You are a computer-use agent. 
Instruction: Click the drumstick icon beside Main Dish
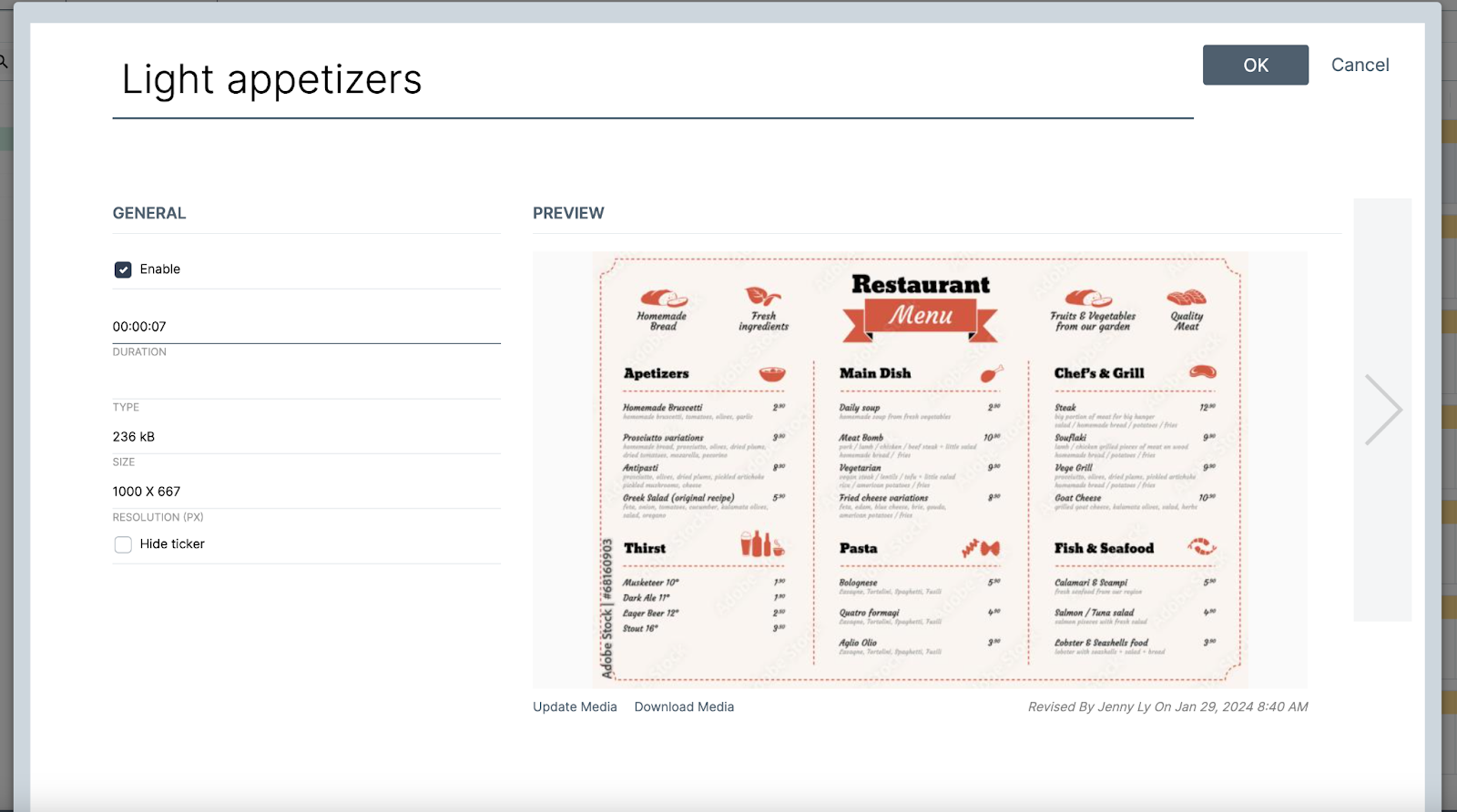991,373
